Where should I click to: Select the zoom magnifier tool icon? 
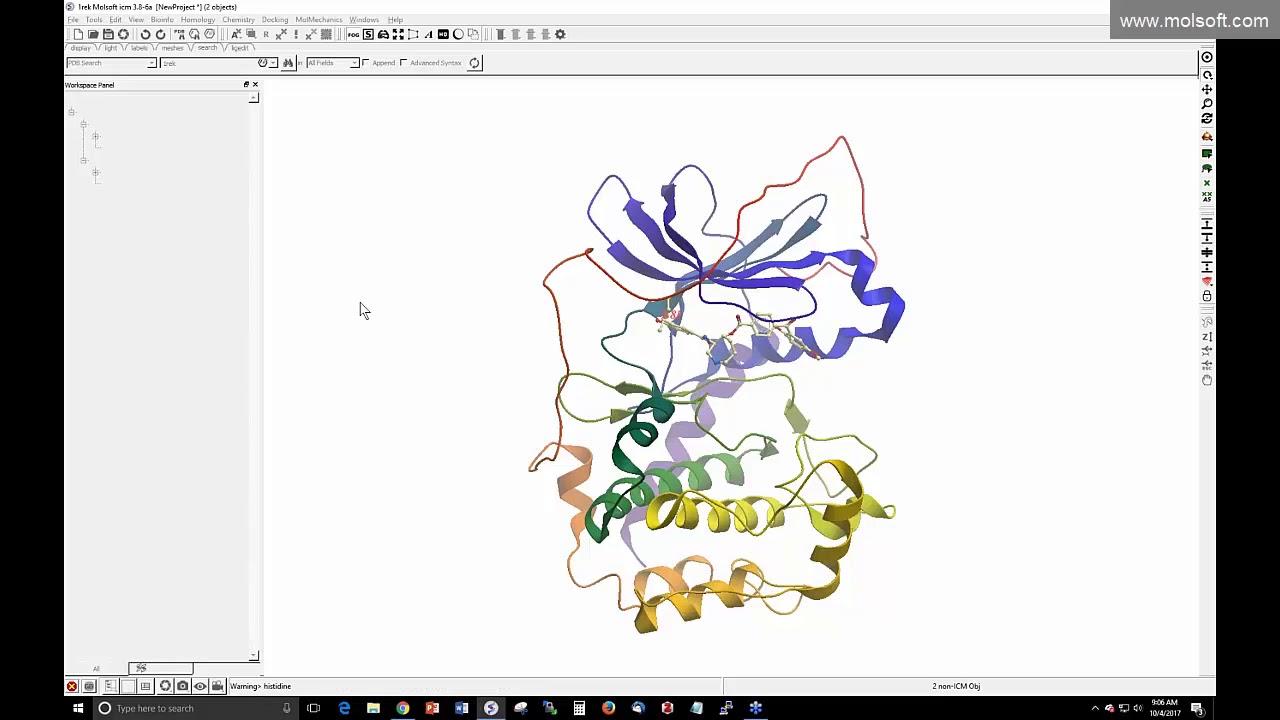click(x=1207, y=104)
